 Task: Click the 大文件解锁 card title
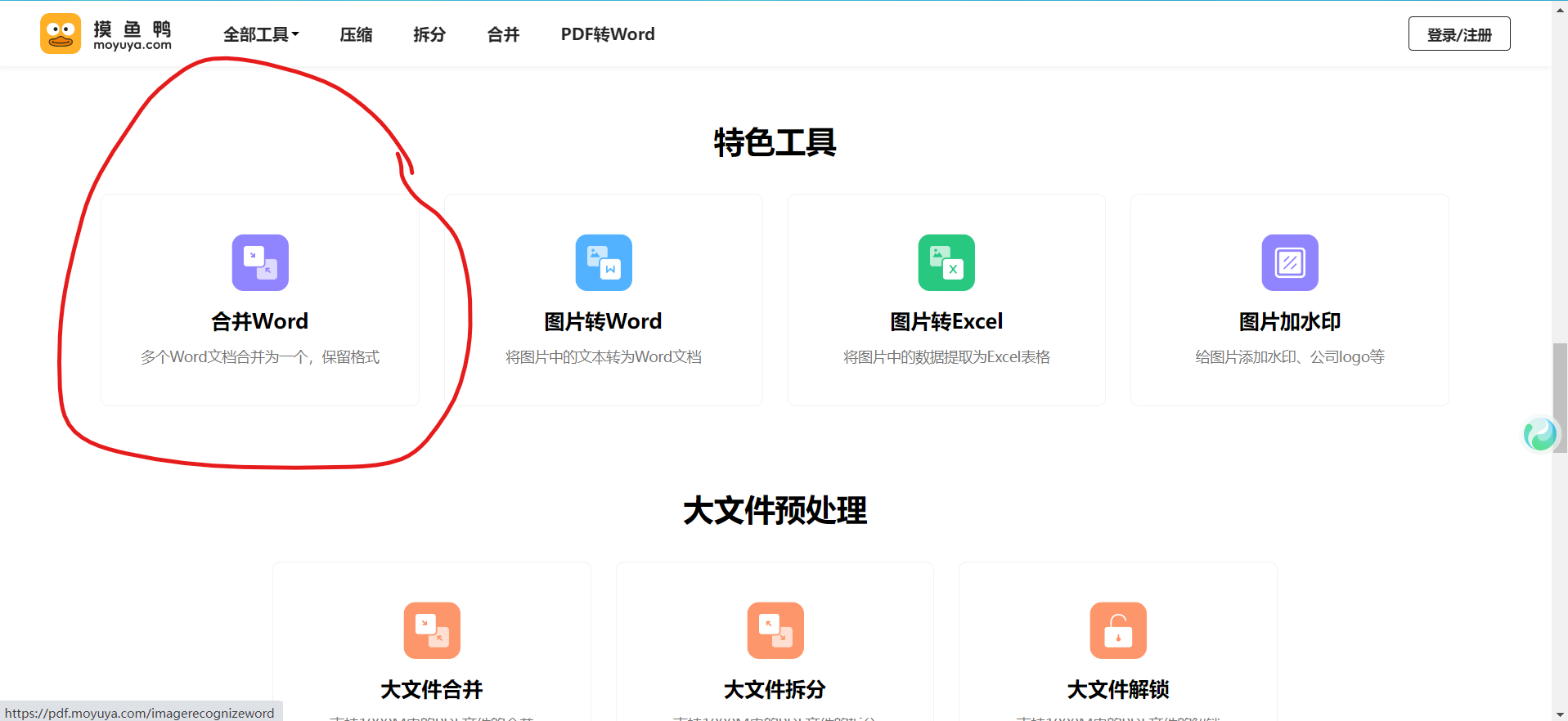point(1118,689)
